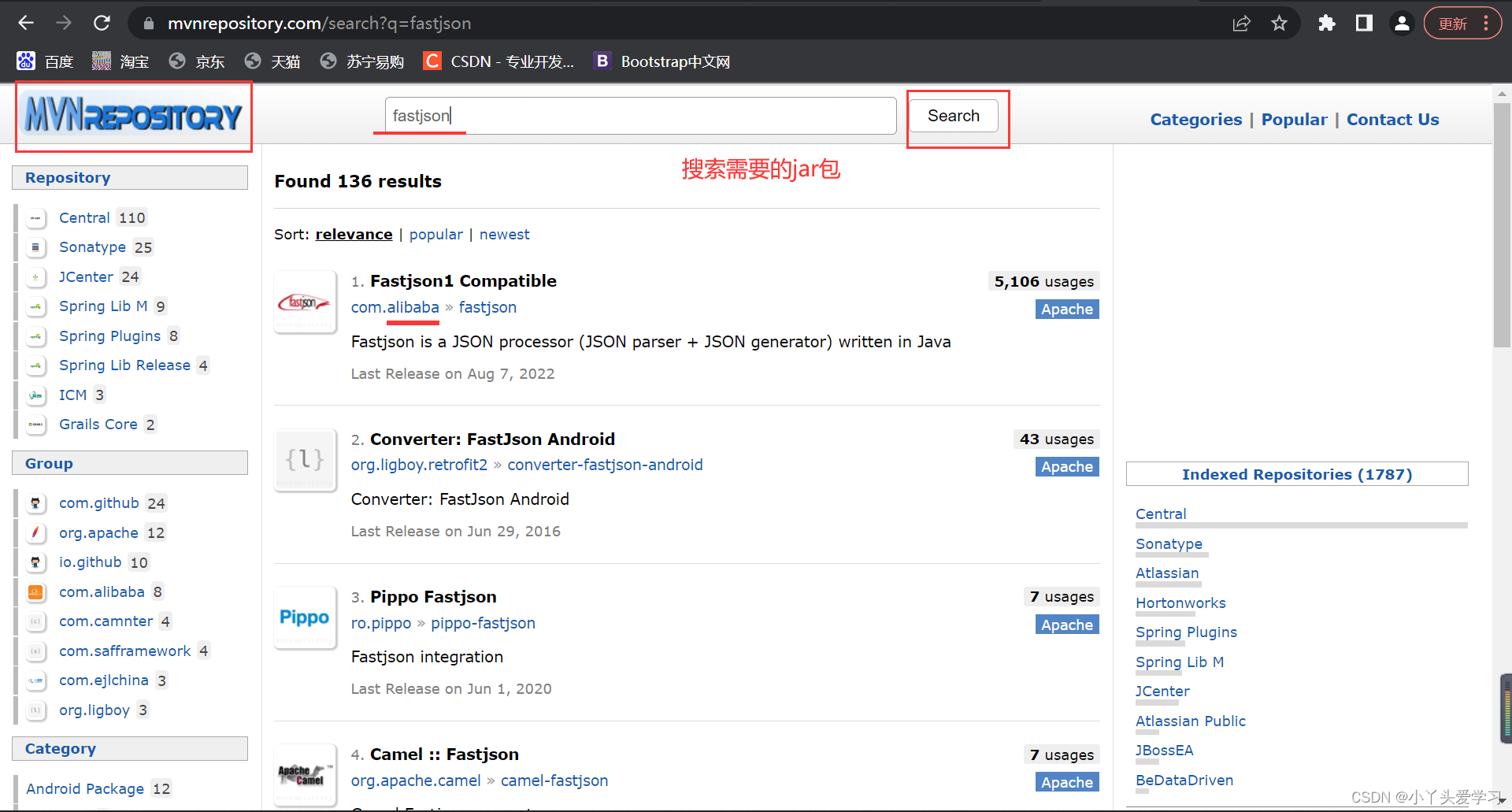Filter by com.ejlchina group
Screen dimensions: 1512x812
tap(103, 680)
